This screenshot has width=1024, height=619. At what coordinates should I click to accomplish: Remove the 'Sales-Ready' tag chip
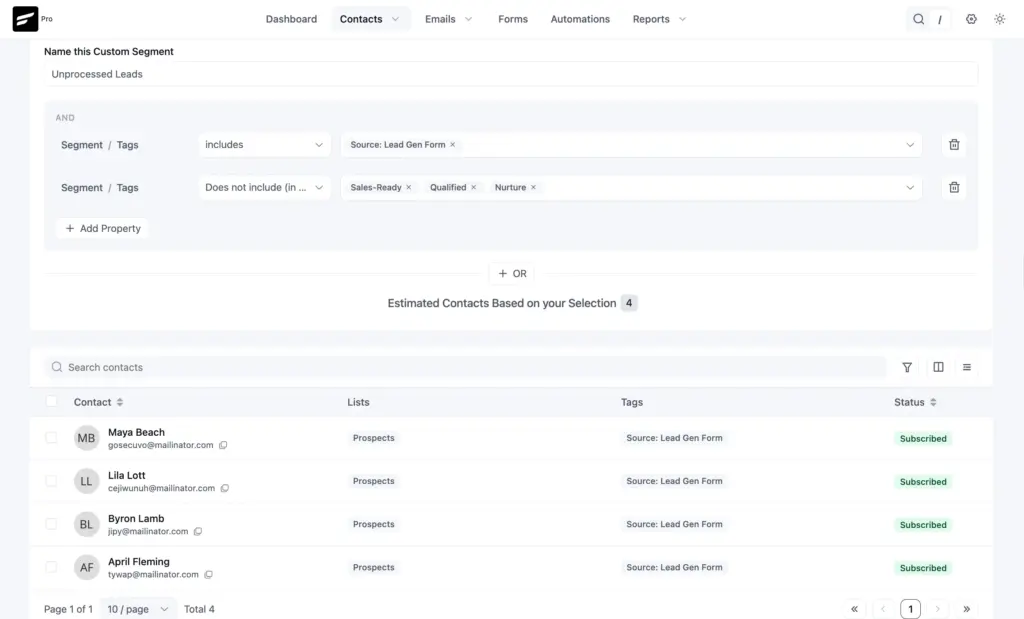click(x=409, y=187)
